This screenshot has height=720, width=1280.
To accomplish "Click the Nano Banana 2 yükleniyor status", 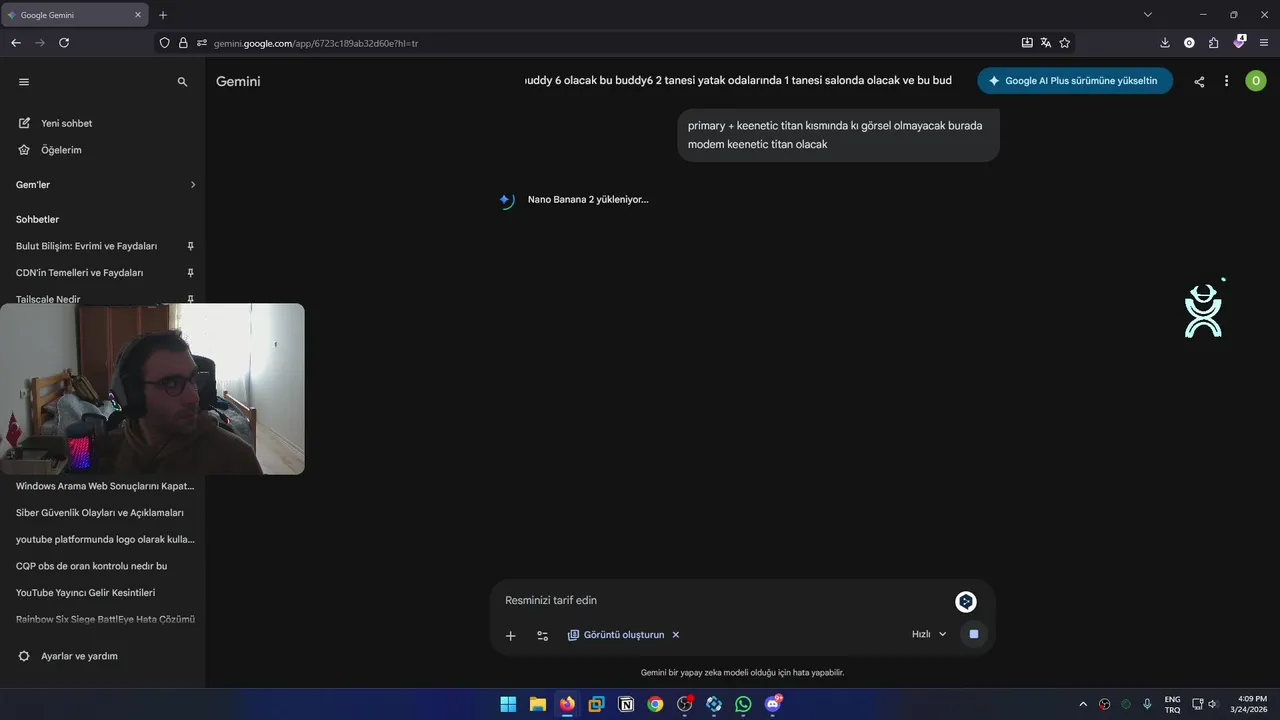I will 588,199.
